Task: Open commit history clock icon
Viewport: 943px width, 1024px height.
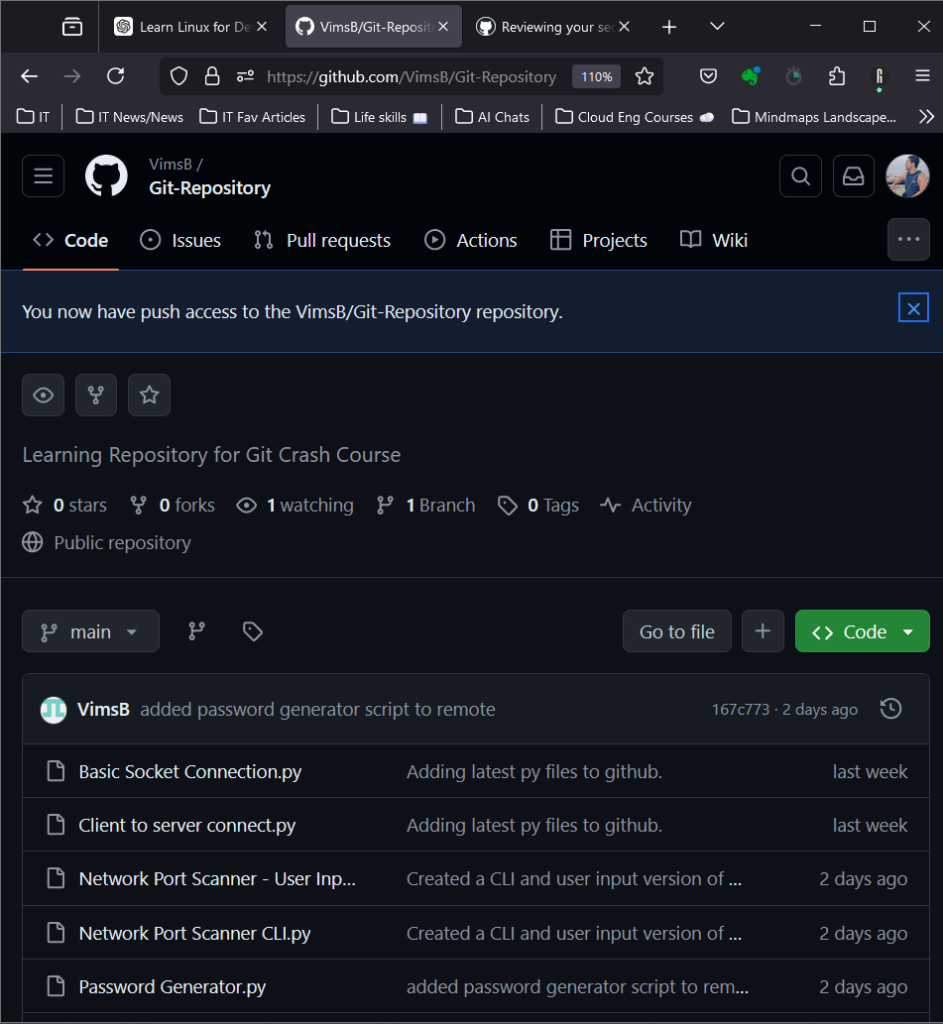Action: pyautogui.click(x=891, y=709)
